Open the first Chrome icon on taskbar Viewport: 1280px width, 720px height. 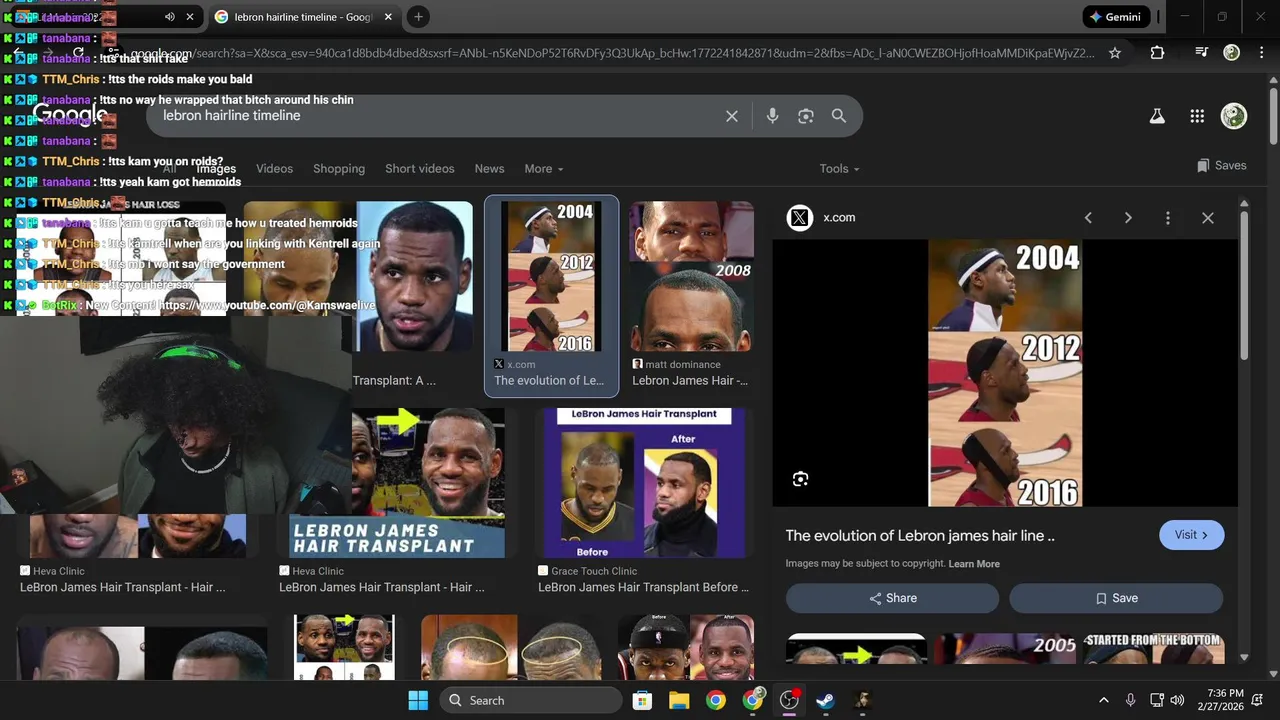[x=716, y=700]
